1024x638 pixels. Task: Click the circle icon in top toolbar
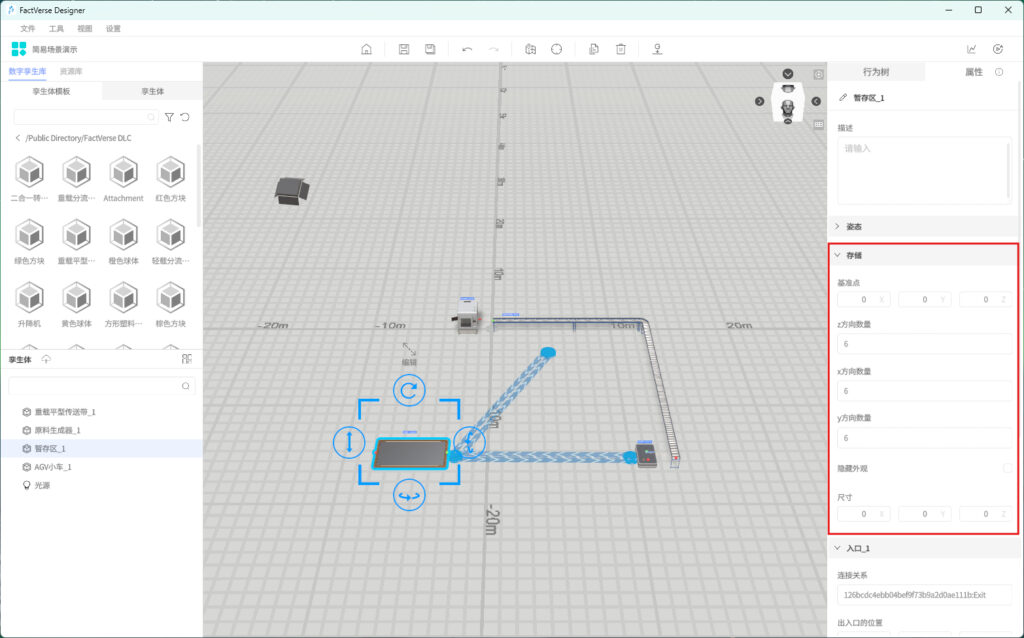tap(556, 49)
